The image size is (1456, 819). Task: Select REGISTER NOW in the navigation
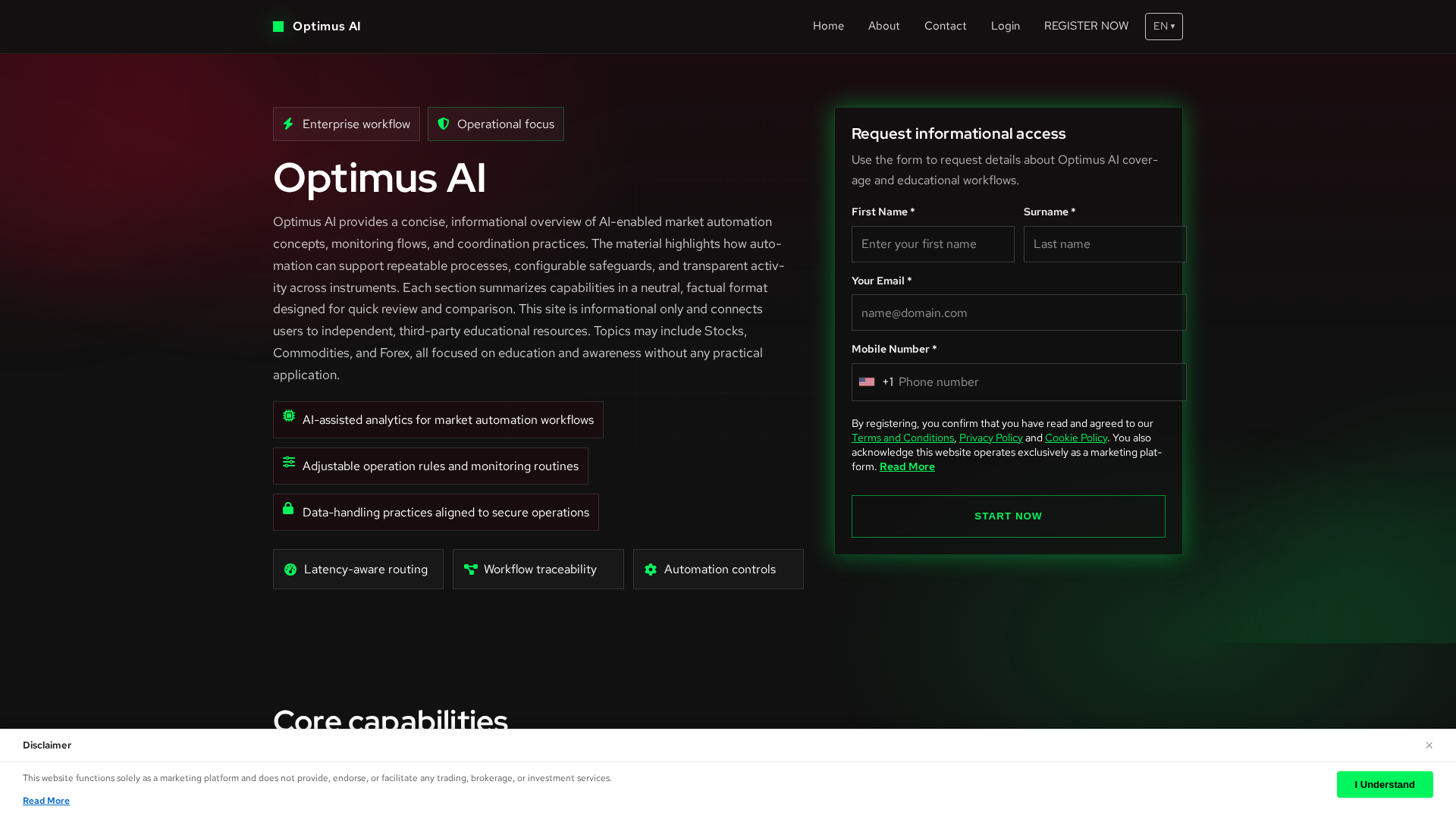tap(1086, 26)
